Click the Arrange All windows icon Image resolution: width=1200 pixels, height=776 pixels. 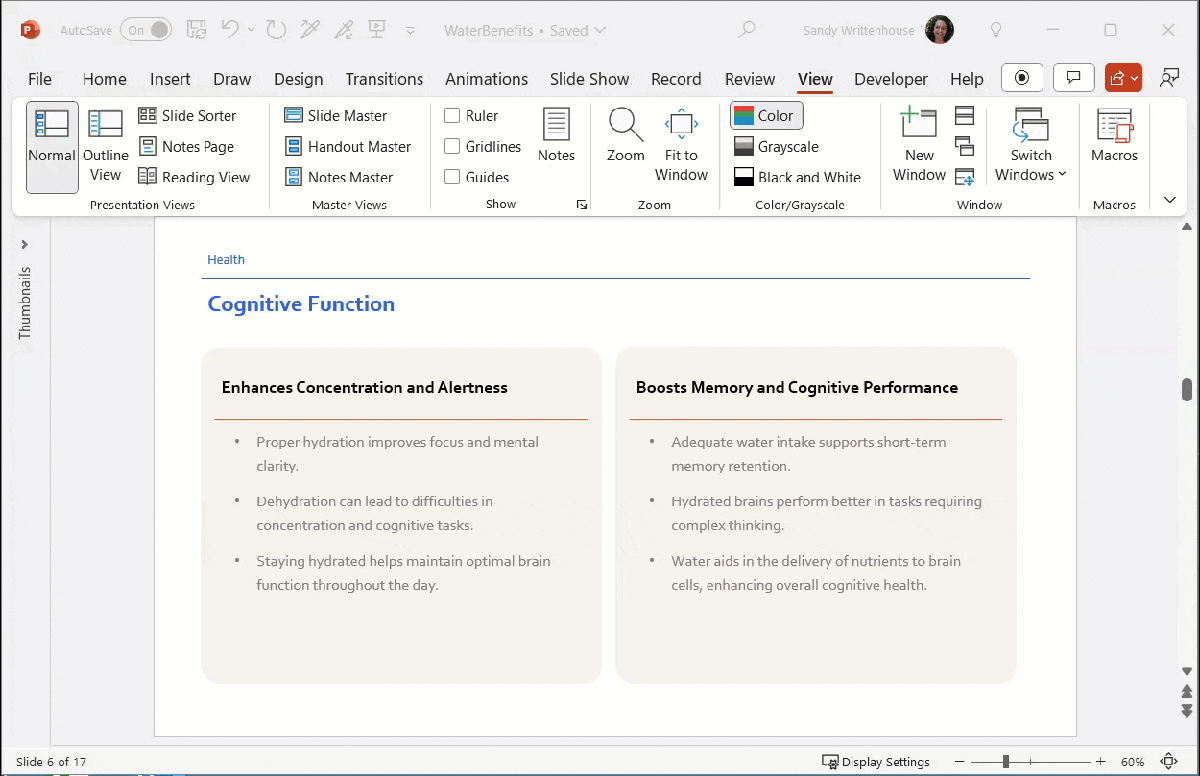[965, 116]
